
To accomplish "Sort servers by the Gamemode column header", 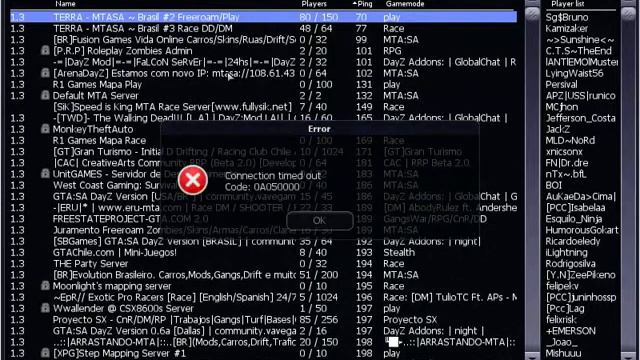I will click(404, 4).
